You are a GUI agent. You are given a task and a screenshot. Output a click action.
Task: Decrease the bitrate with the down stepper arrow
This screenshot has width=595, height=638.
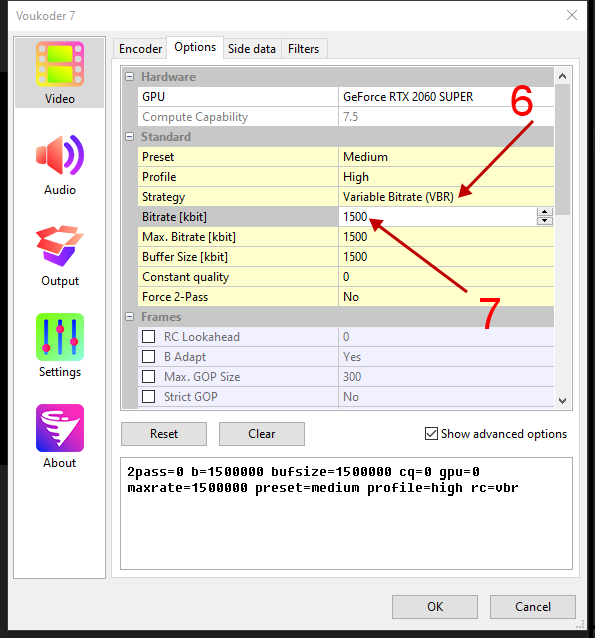(x=545, y=221)
